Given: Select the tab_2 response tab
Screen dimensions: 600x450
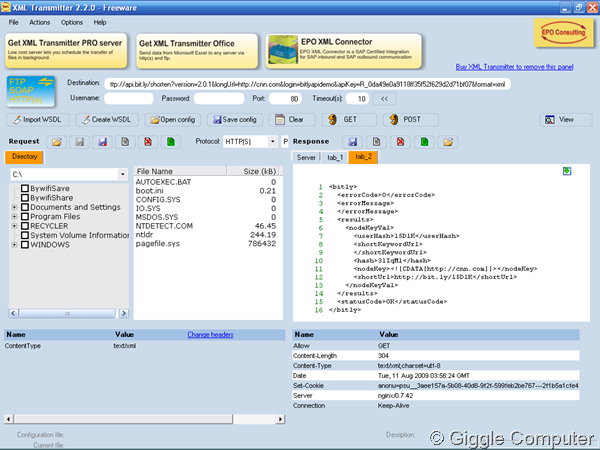Looking at the screenshot, I should (x=363, y=157).
